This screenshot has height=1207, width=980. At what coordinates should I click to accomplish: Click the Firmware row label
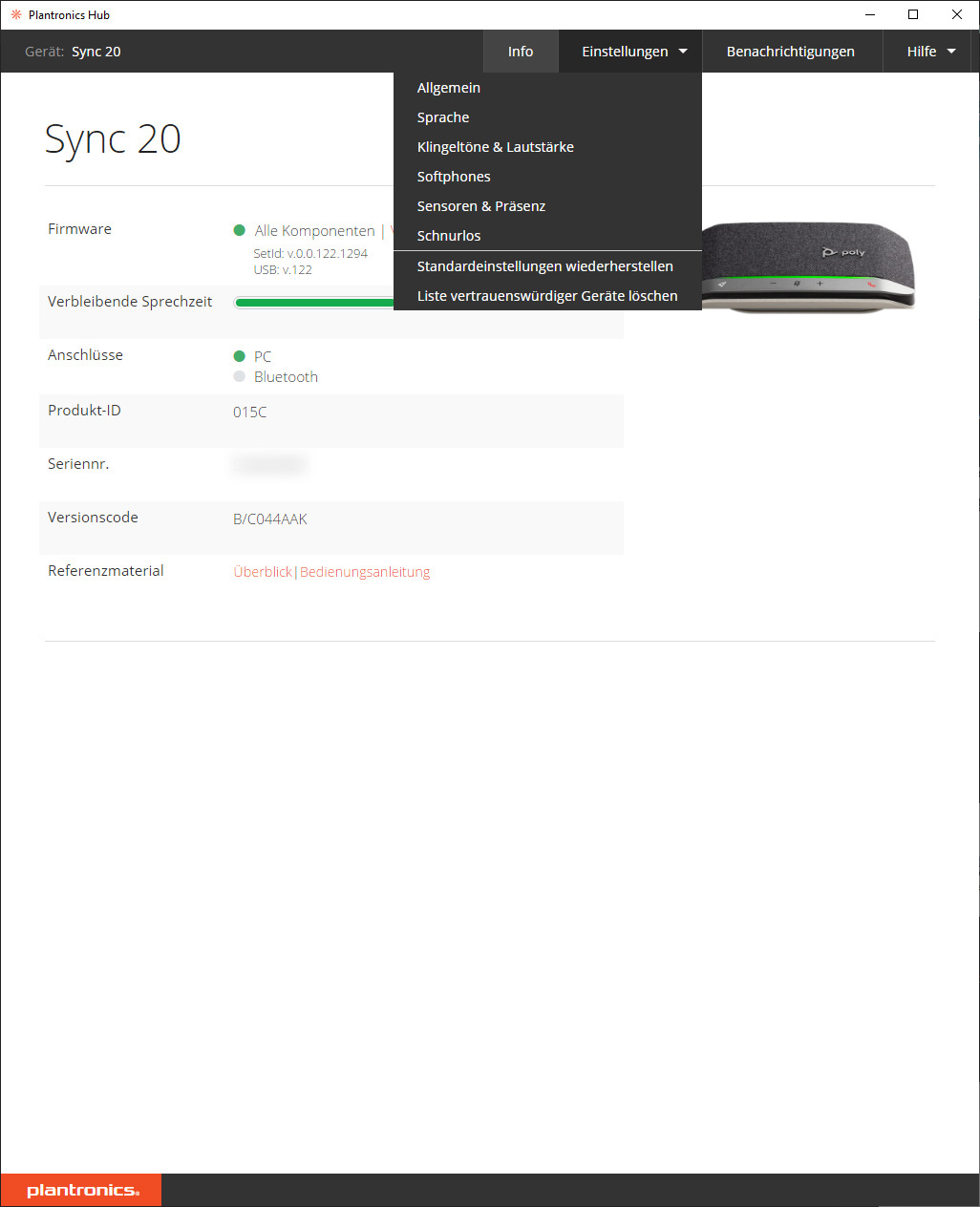(79, 229)
